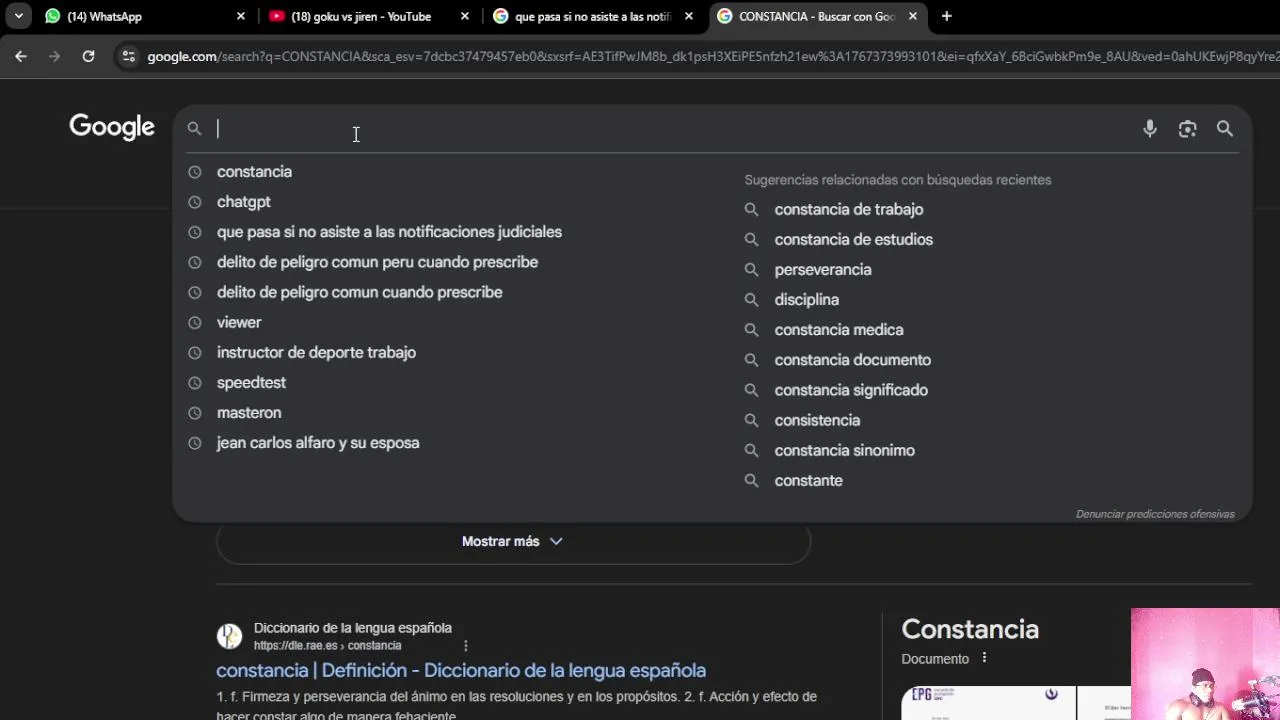Click the RAE site favicon
1280x720 pixels.
point(229,636)
